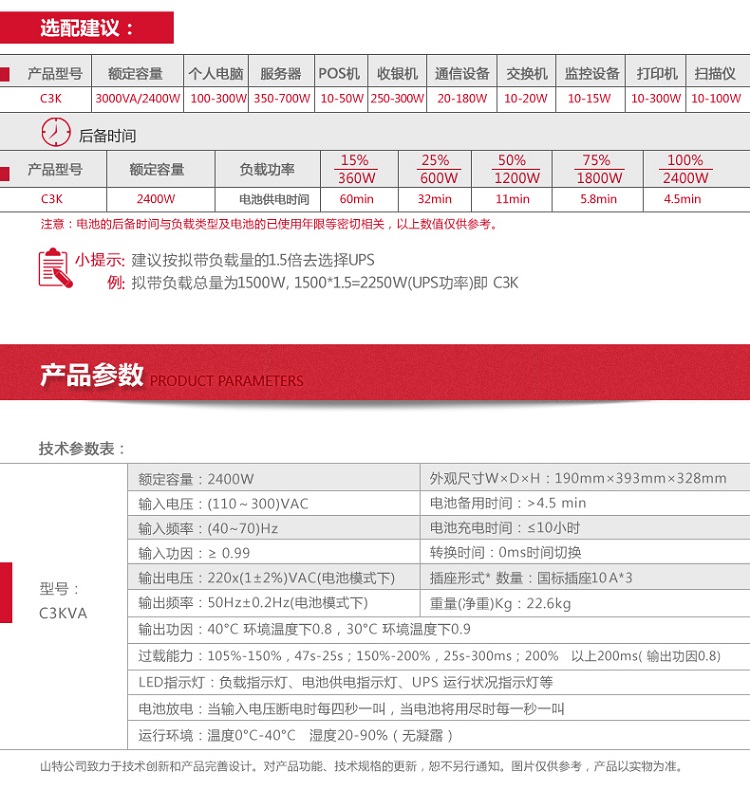Click the 输入频率 (40~70)Hz row
The height and width of the screenshot is (790, 750).
[x=274, y=528]
